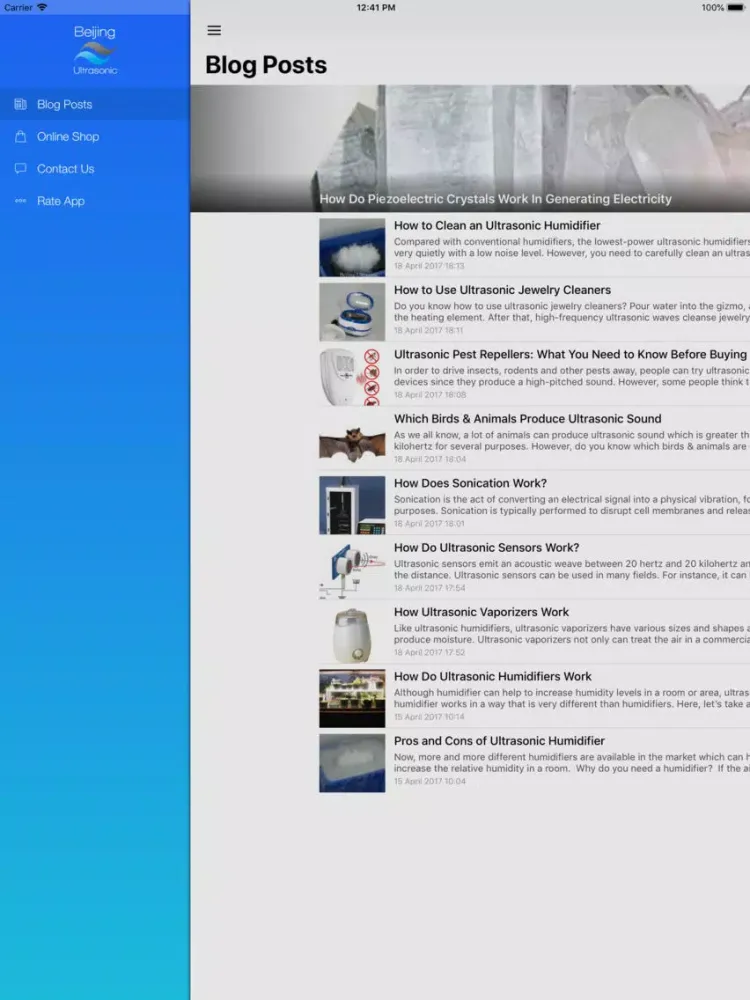Screen dimensions: 750x1000
Task: Open ultrasonic sensor diagram thumbnail
Action: click(x=352, y=570)
